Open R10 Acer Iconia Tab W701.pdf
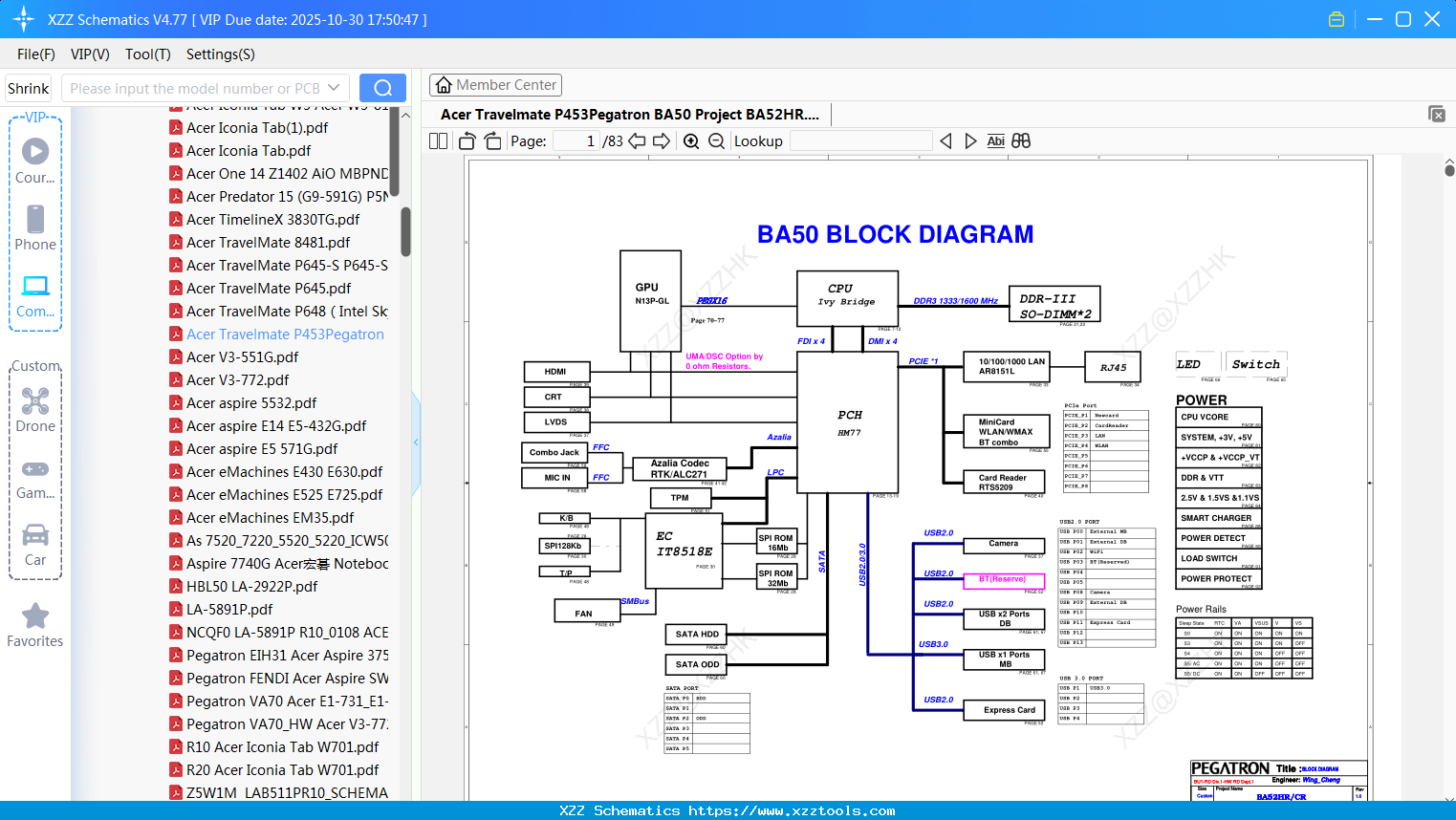Screen dimensions: 1456x820 coord(282,746)
